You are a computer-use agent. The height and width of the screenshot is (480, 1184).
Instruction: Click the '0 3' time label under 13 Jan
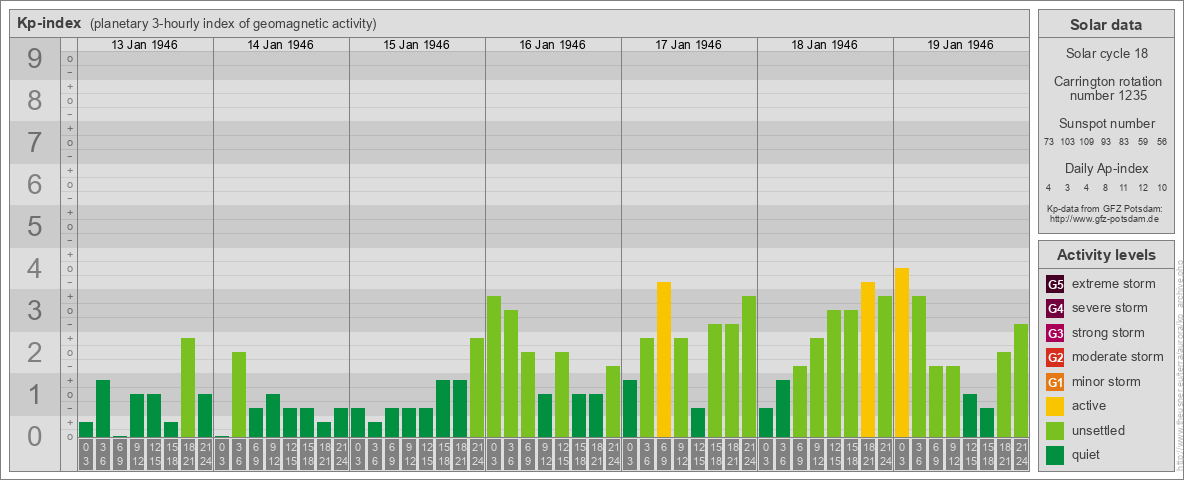point(86,455)
